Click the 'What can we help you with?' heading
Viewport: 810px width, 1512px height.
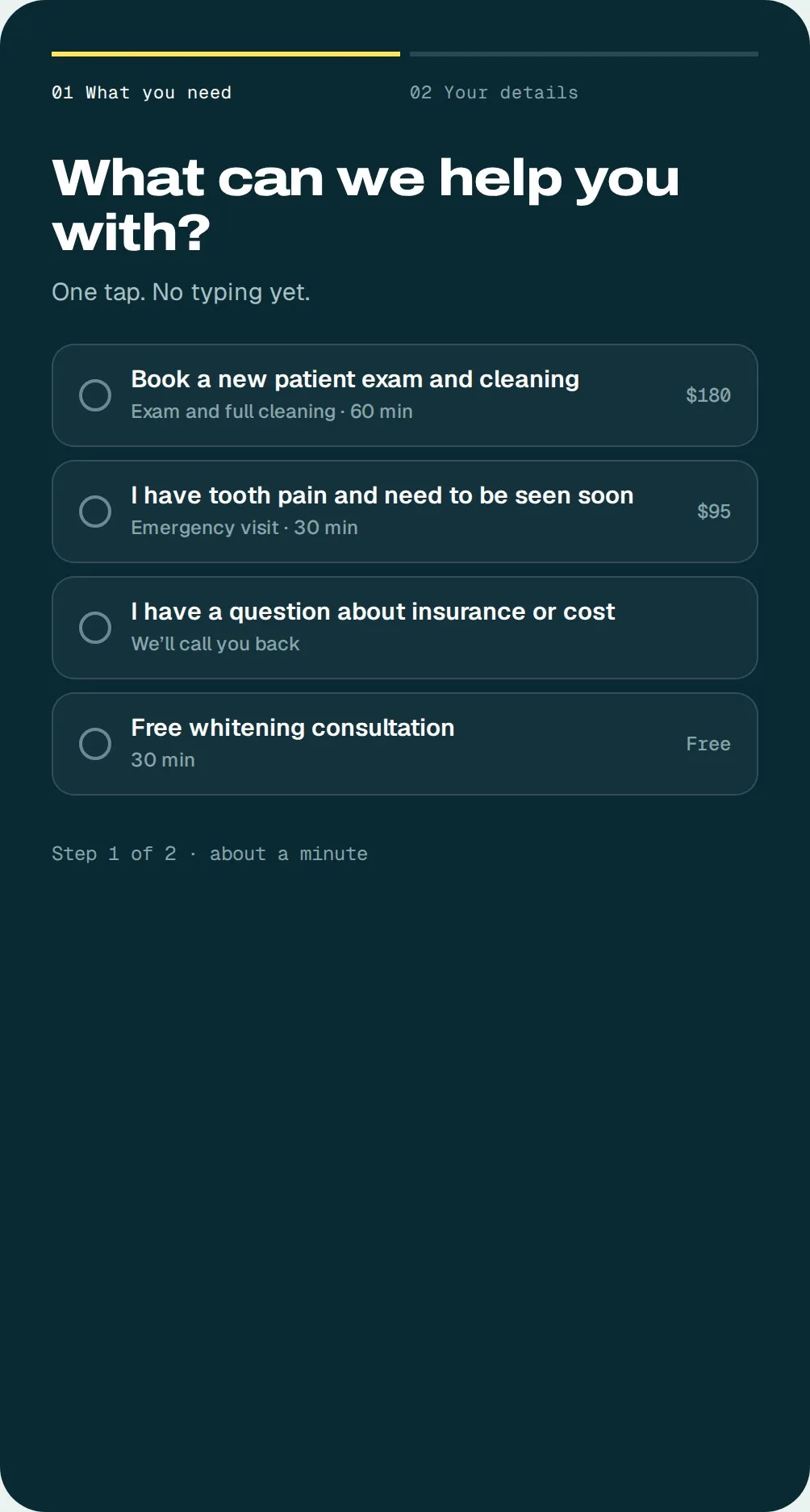[x=366, y=204]
